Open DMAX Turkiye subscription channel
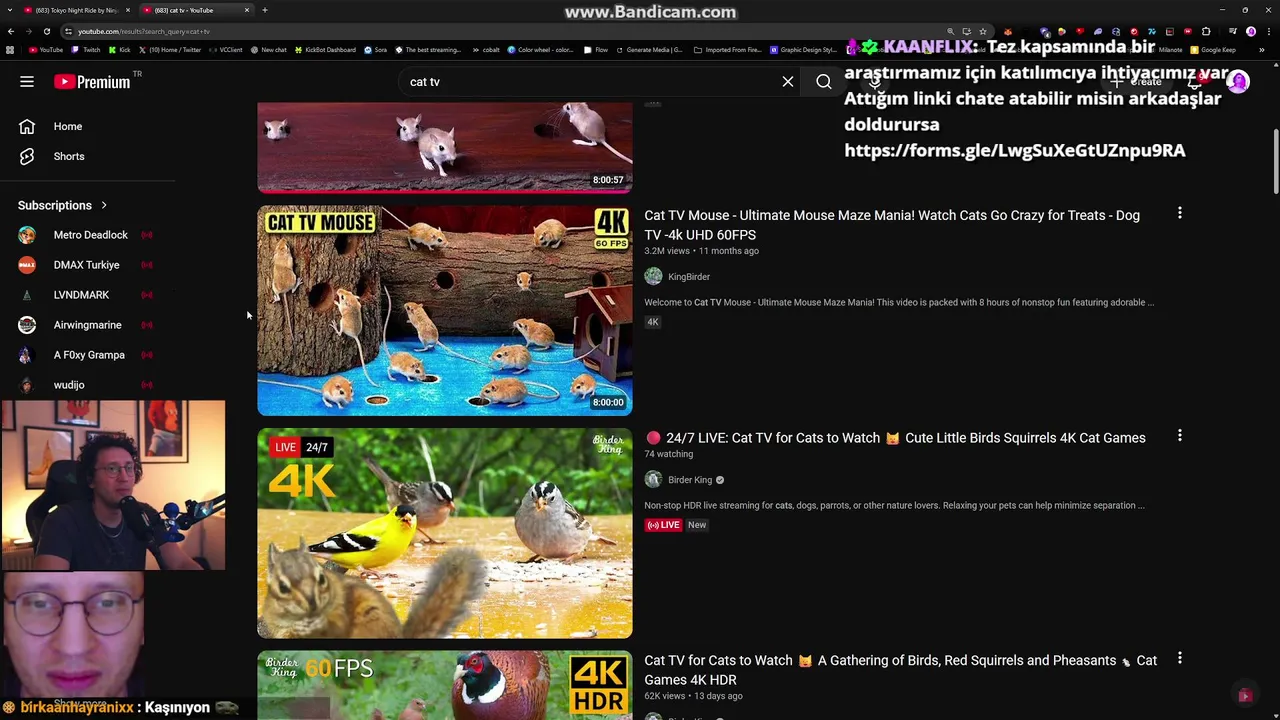 [86, 265]
